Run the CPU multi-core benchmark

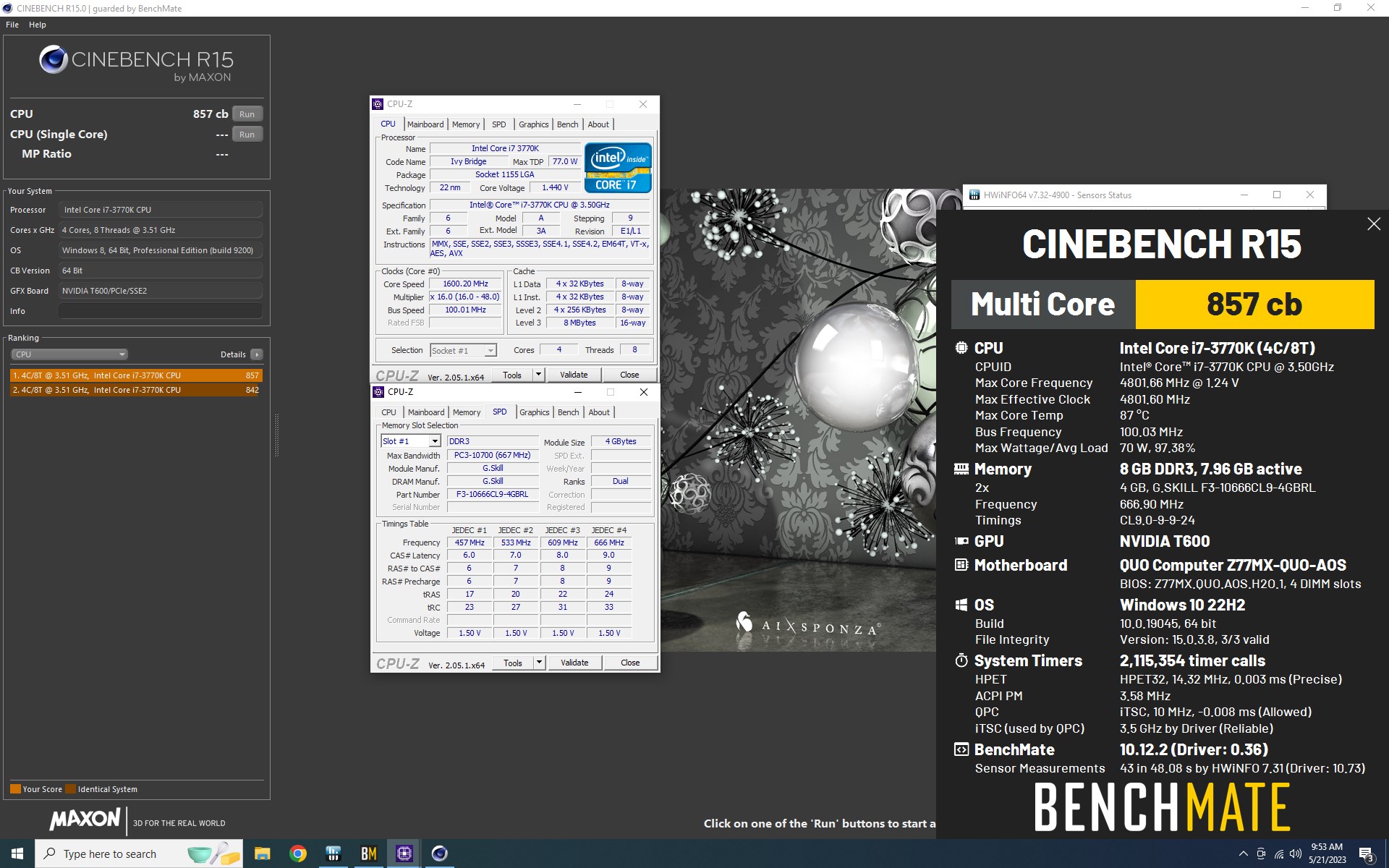pos(247,114)
